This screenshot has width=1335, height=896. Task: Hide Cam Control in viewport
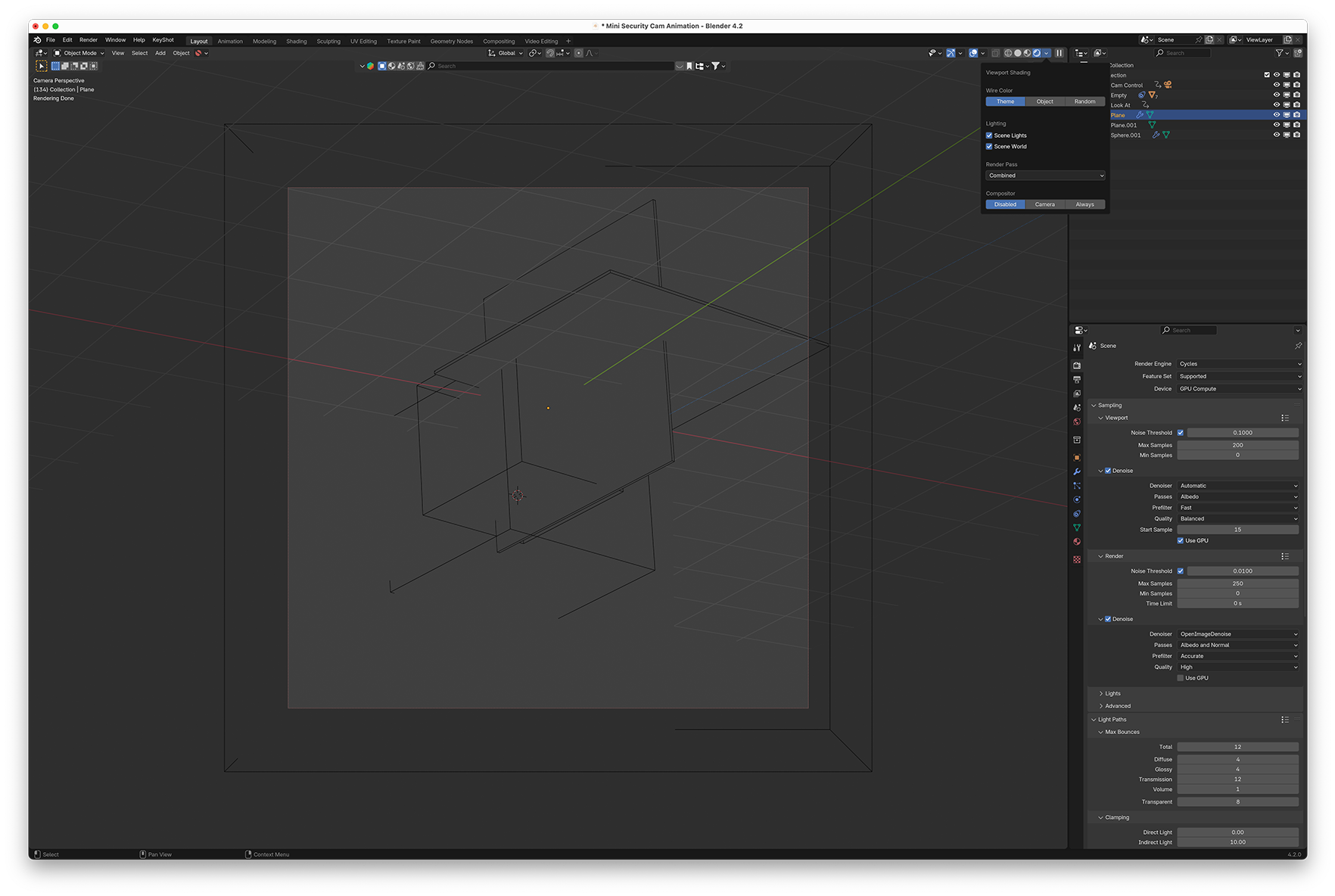pos(1277,85)
